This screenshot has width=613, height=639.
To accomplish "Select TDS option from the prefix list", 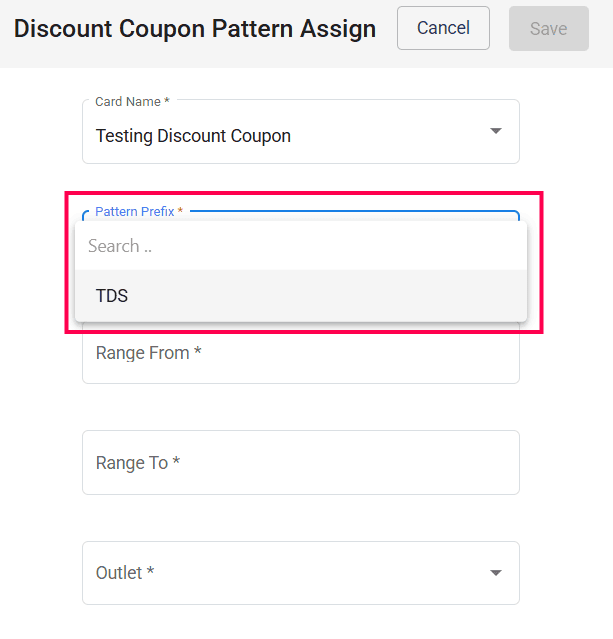I will (x=300, y=296).
